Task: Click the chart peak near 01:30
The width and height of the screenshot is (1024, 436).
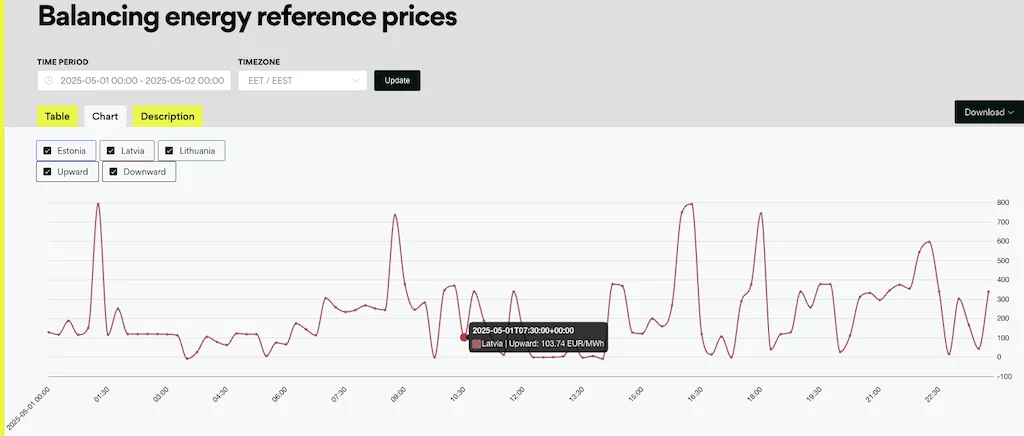Action: tap(98, 204)
